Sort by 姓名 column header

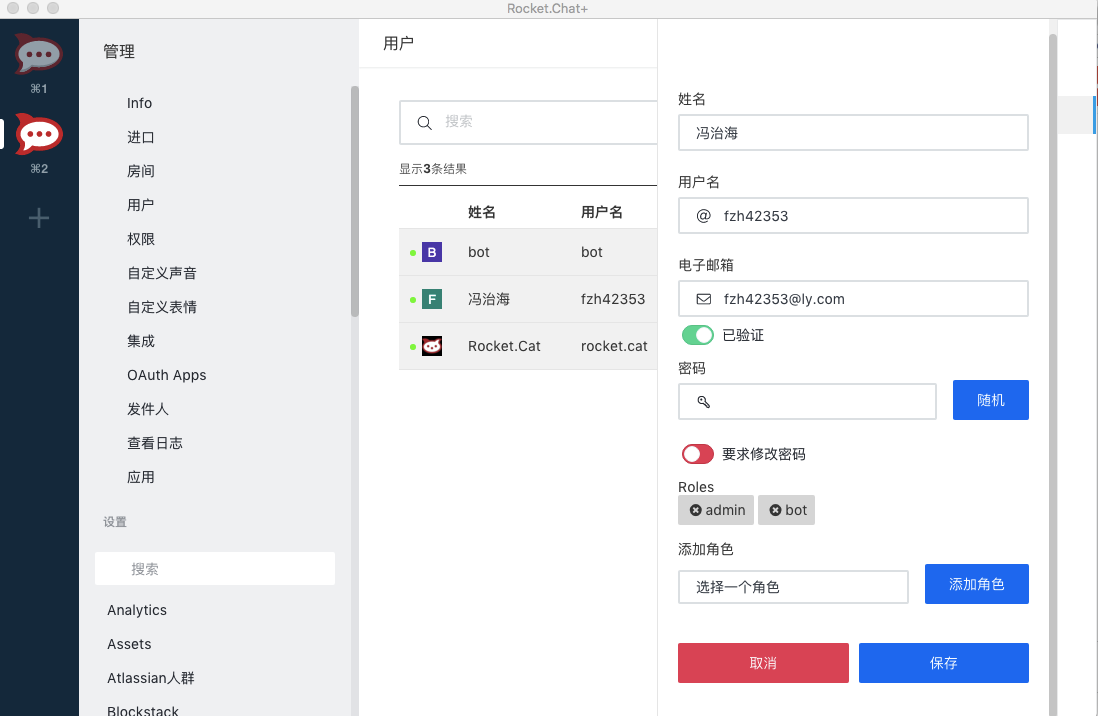pyautogui.click(x=482, y=212)
